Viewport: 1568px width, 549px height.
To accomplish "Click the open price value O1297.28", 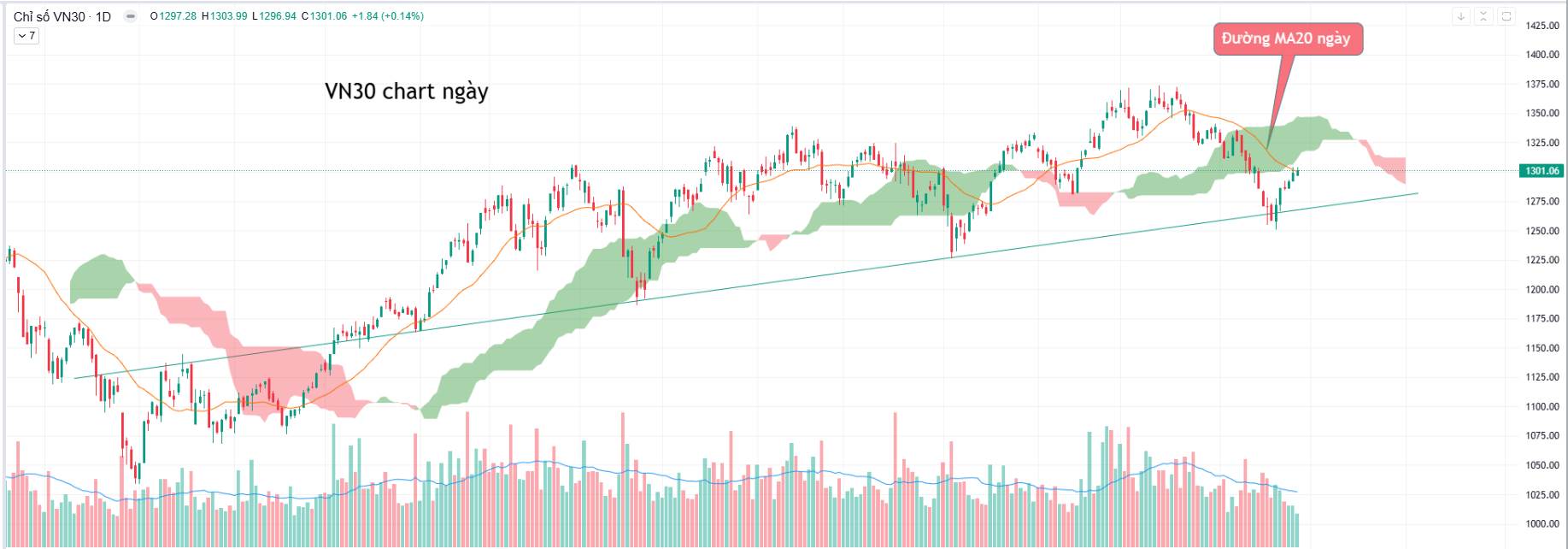I will tap(173, 16).
